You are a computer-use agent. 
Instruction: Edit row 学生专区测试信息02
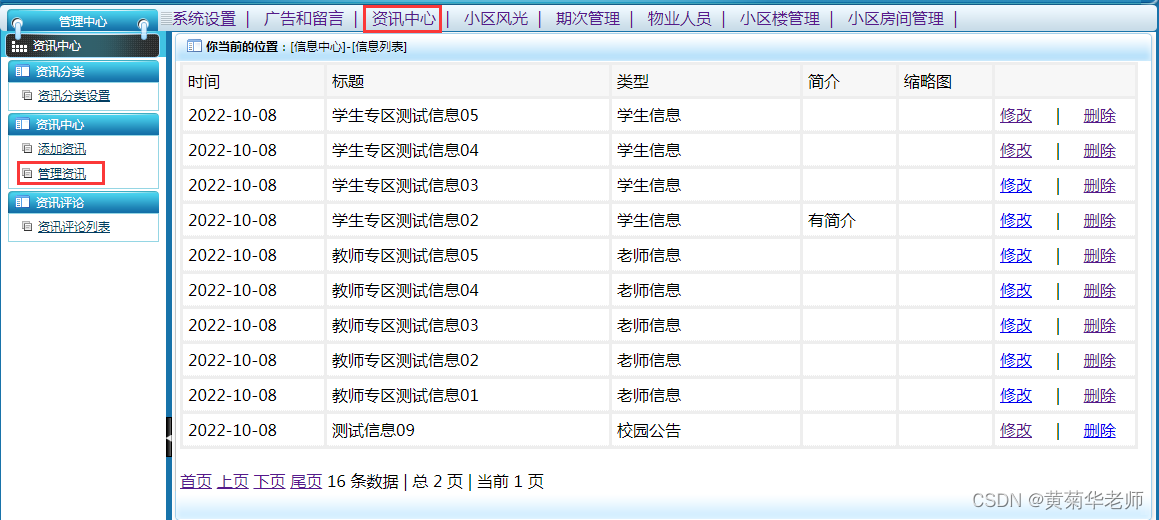[1016, 220]
